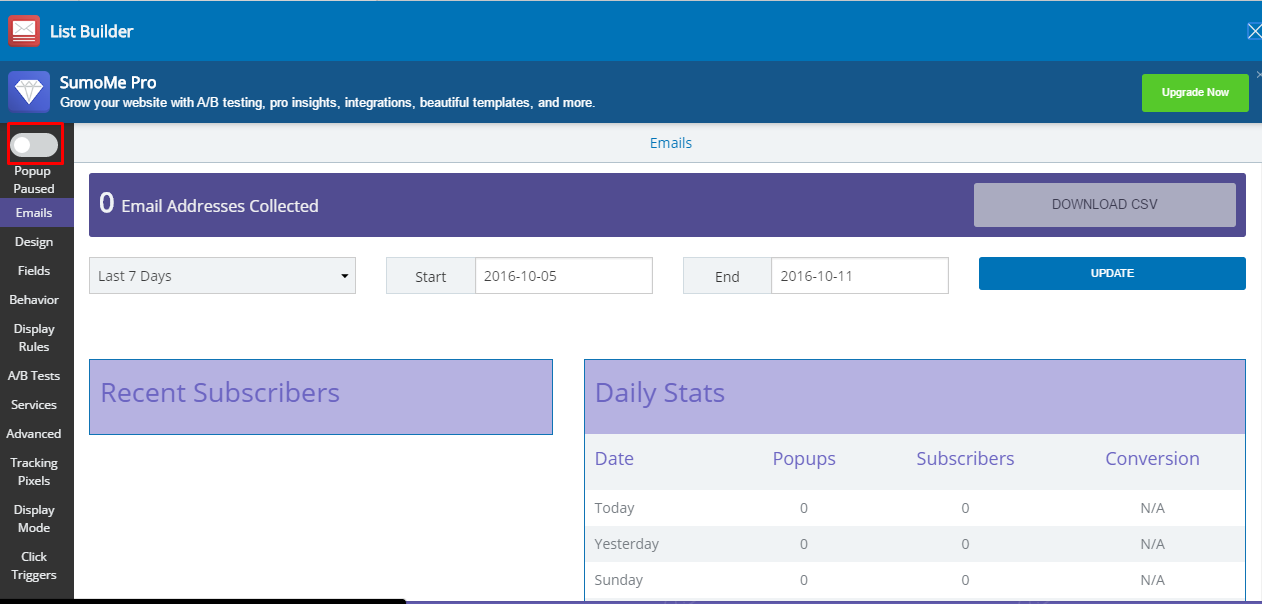Click the SumoMe Pro diamond icon
1262x604 pixels.
click(x=29, y=91)
